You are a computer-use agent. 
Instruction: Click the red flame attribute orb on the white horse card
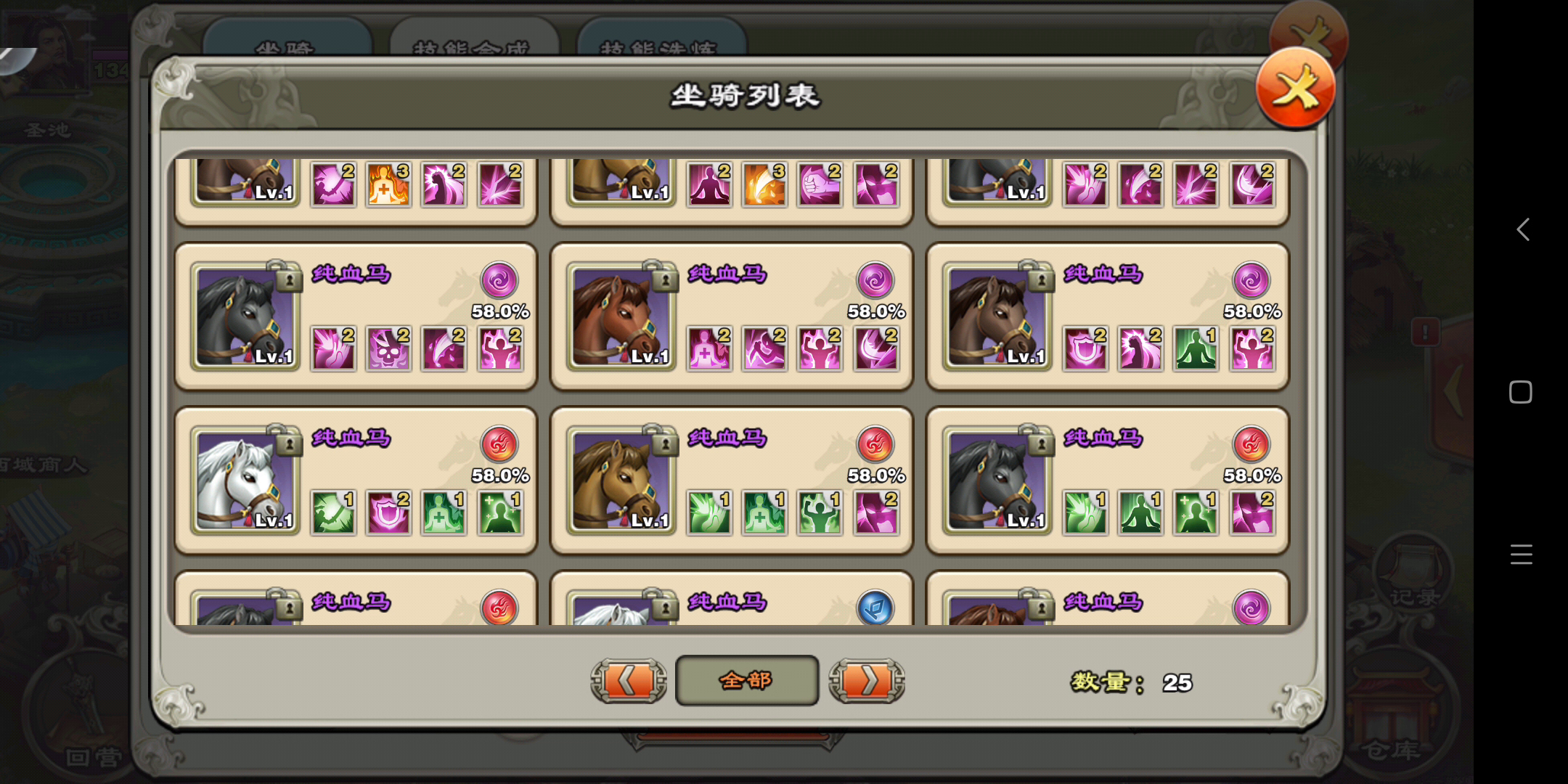[499, 444]
